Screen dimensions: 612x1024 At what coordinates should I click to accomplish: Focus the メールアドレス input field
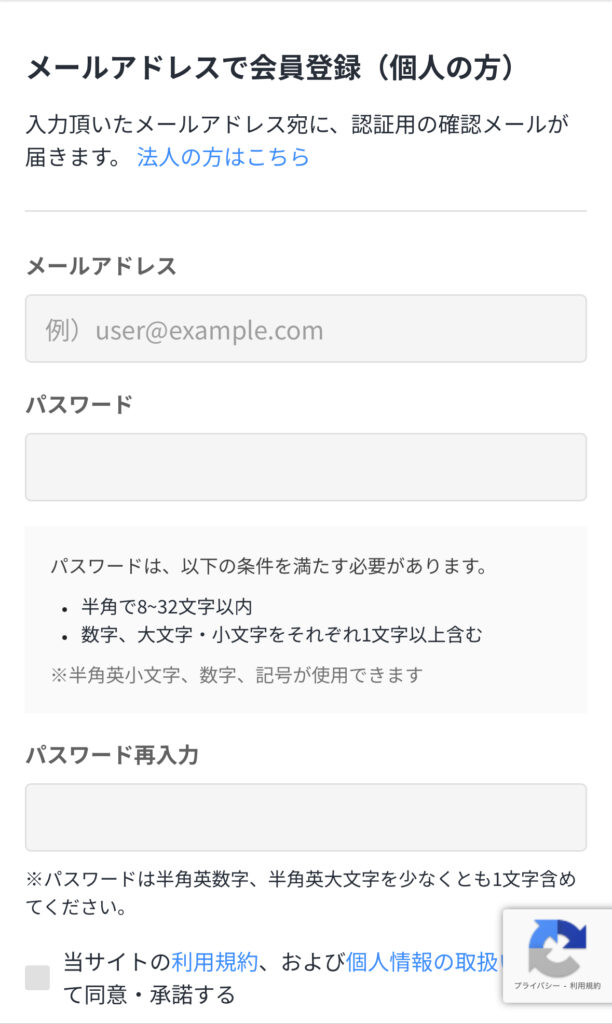click(x=306, y=329)
